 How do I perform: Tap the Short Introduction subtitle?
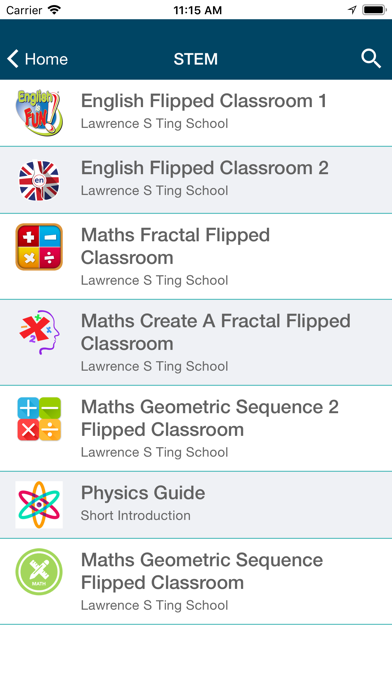pyautogui.click(x=135, y=515)
